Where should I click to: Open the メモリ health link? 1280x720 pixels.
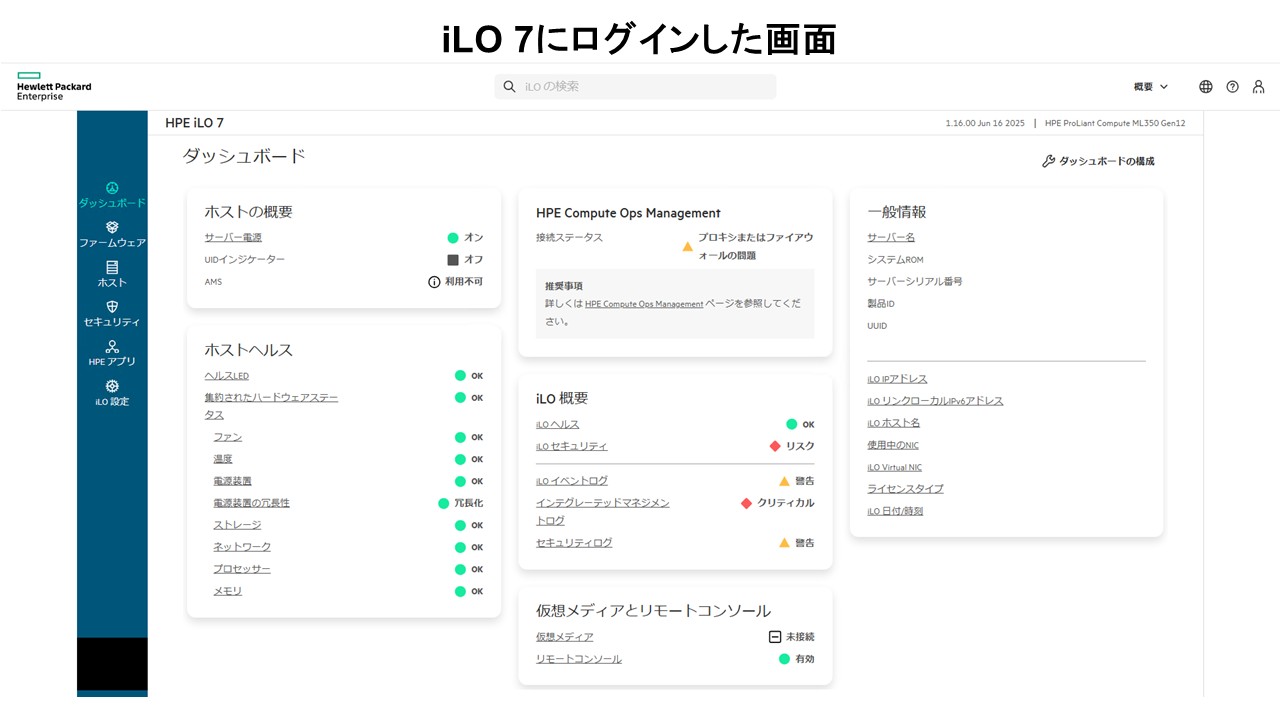228,591
